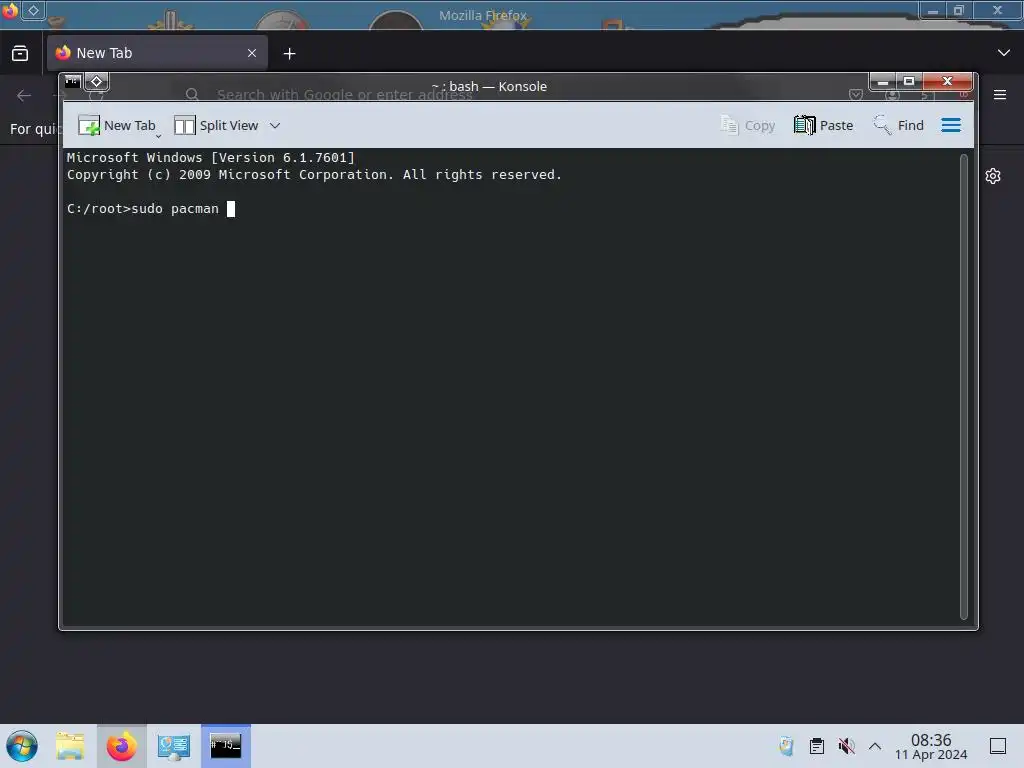Expand the Split View dropdown arrow
Image resolution: width=1024 pixels, height=768 pixels.
tap(275, 125)
